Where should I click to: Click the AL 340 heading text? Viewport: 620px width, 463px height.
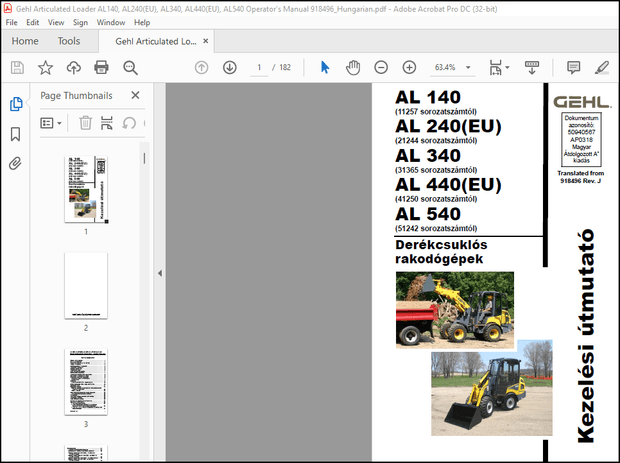pos(428,155)
